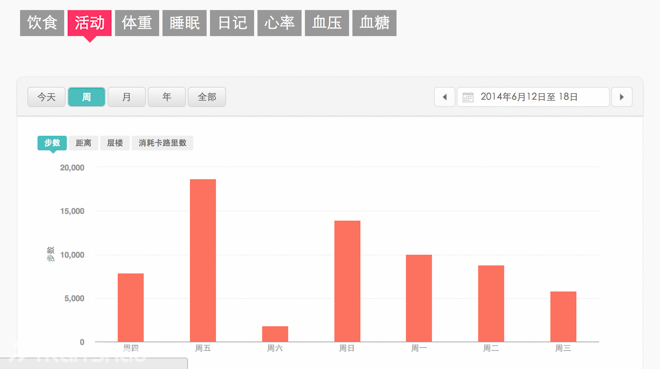Screen dimensions: 660x369
Task: Open the 饮食 diet tab
Action: pyautogui.click(x=42, y=23)
